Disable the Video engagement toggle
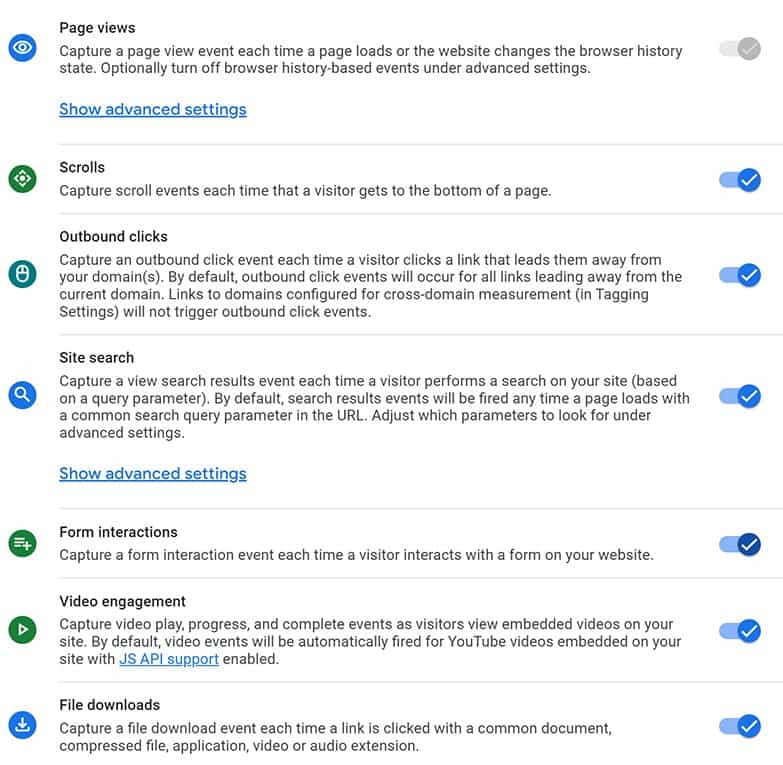 [740, 631]
